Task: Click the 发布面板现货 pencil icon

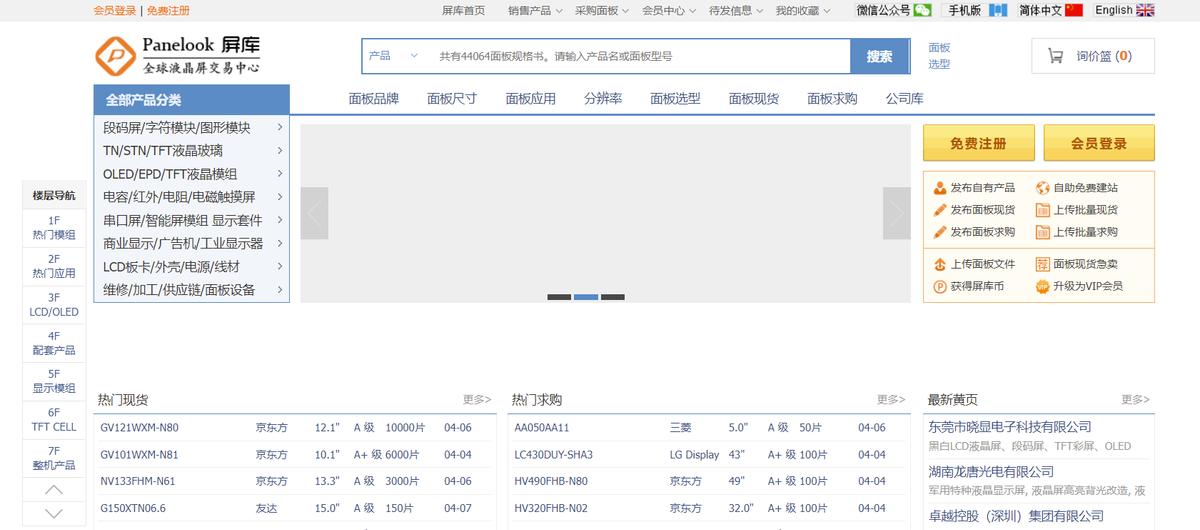Action: coord(940,210)
